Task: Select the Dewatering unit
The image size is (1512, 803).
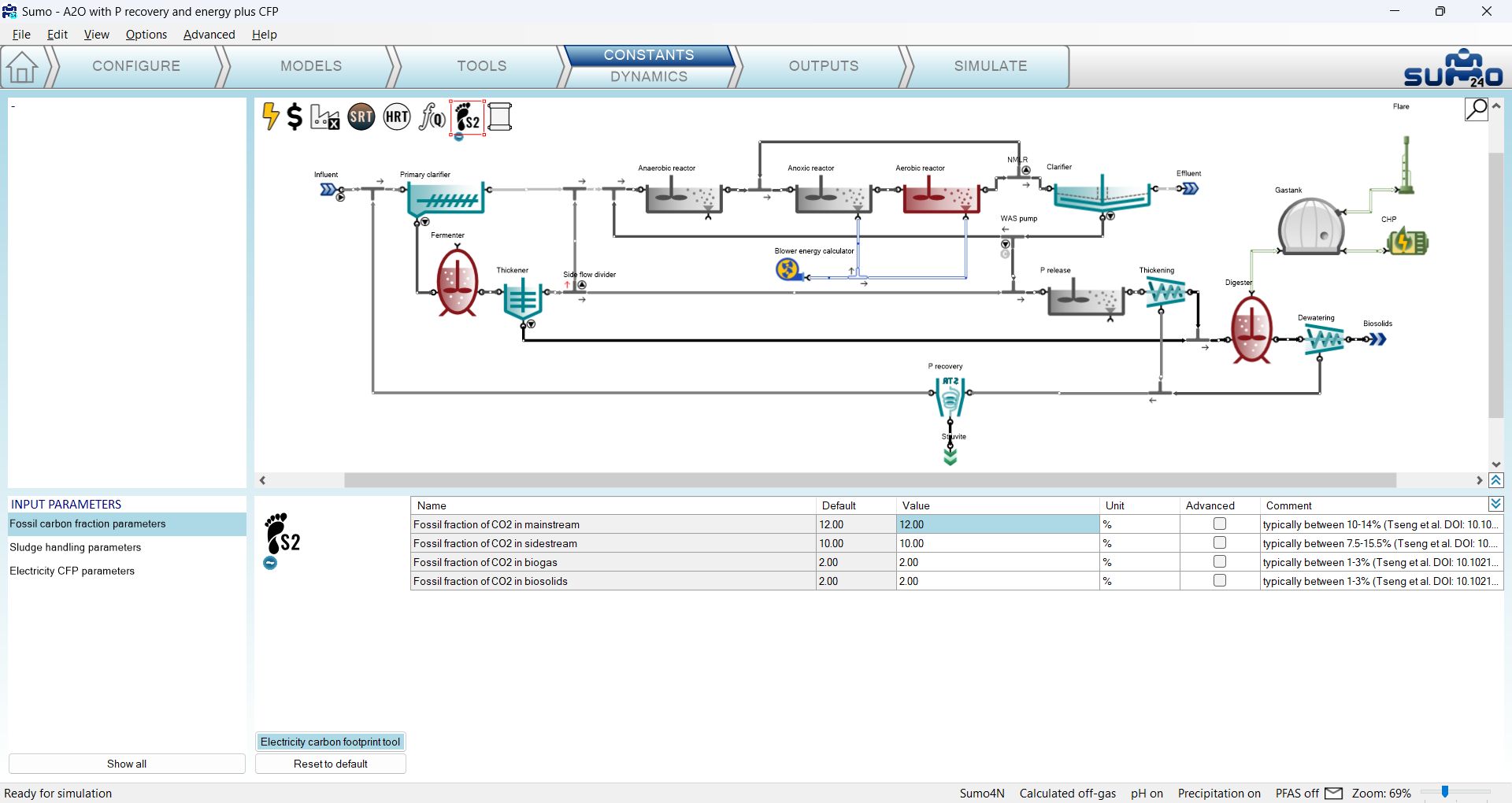Action: pyautogui.click(x=1325, y=340)
